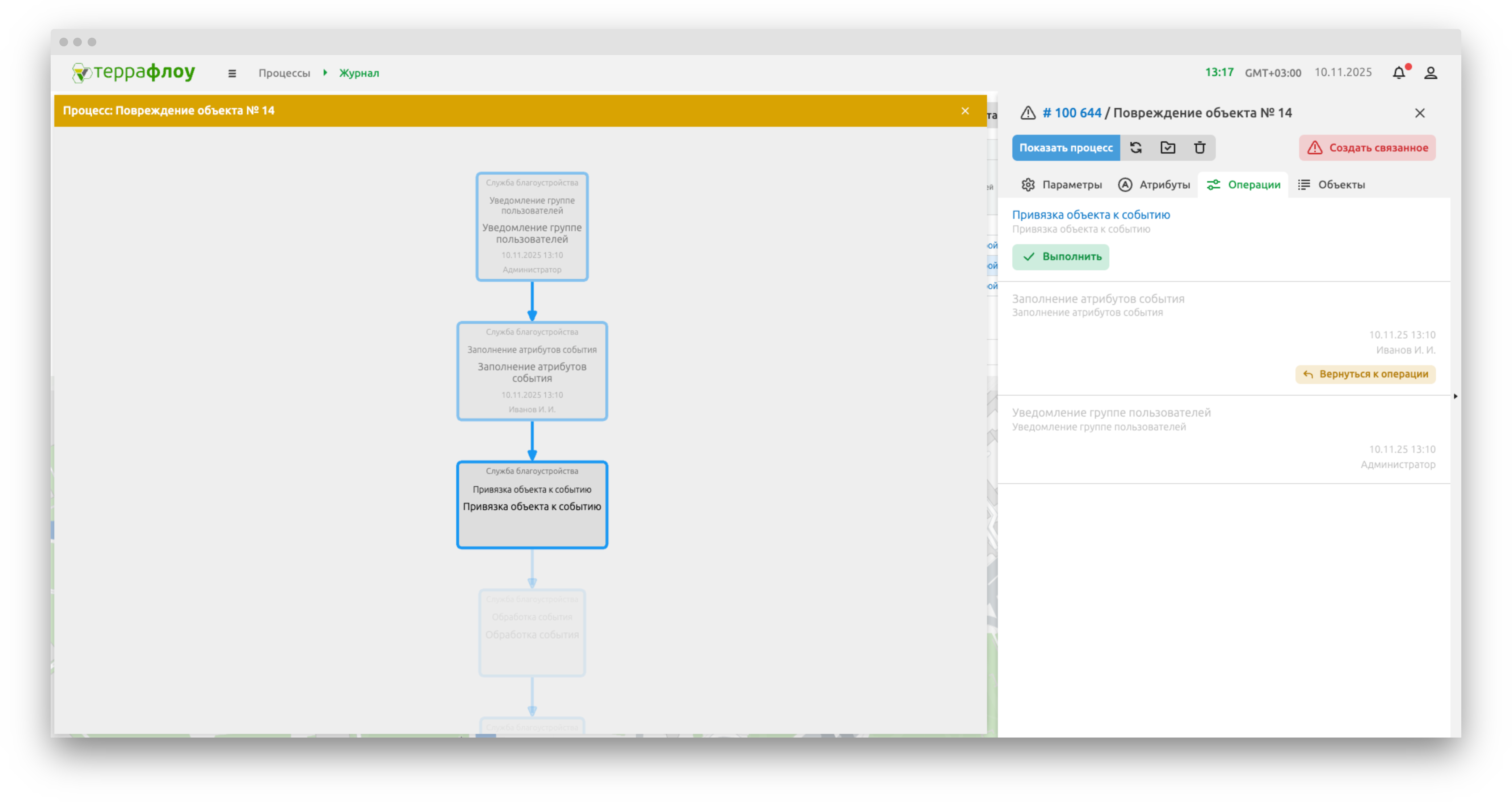Click the process banner title text

click(168, 110)
